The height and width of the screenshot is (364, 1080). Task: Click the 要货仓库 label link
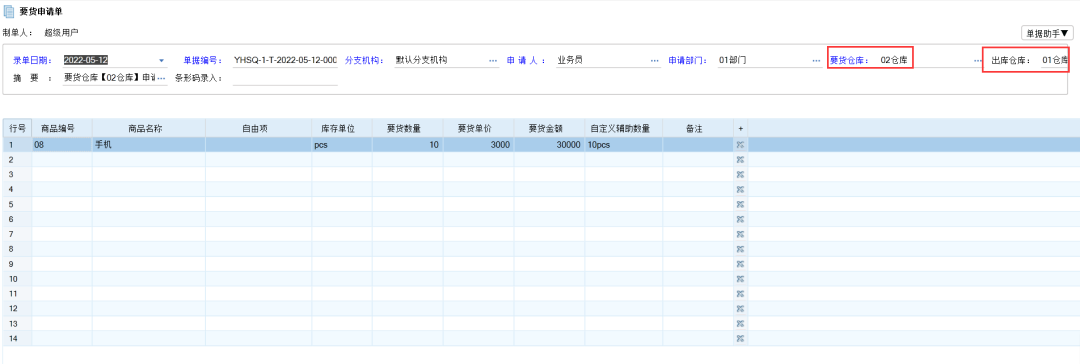[849, 61]
